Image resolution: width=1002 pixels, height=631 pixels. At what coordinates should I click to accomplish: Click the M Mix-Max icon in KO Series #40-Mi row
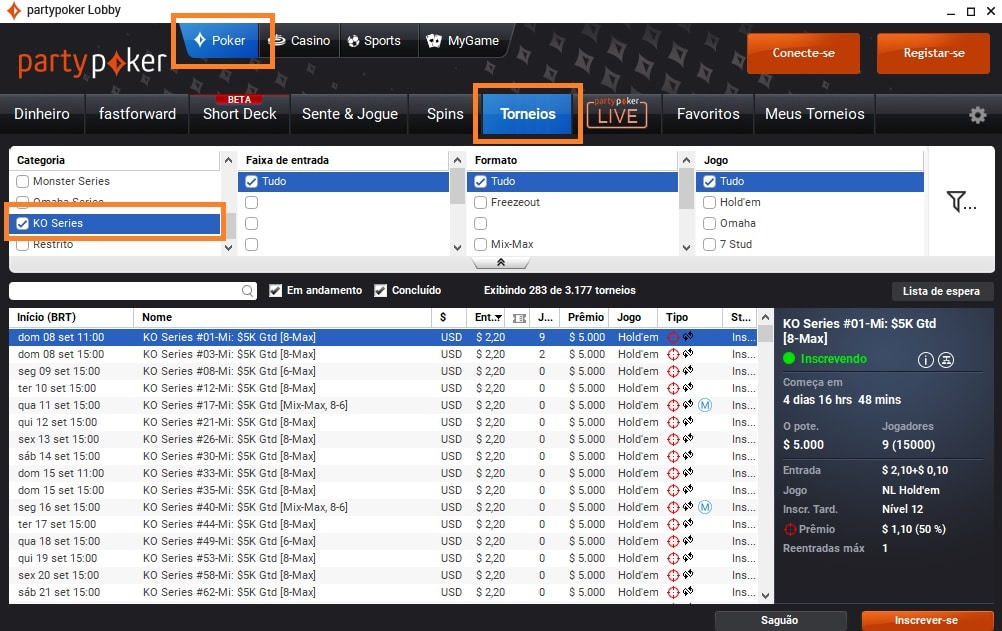coord(705,507)
